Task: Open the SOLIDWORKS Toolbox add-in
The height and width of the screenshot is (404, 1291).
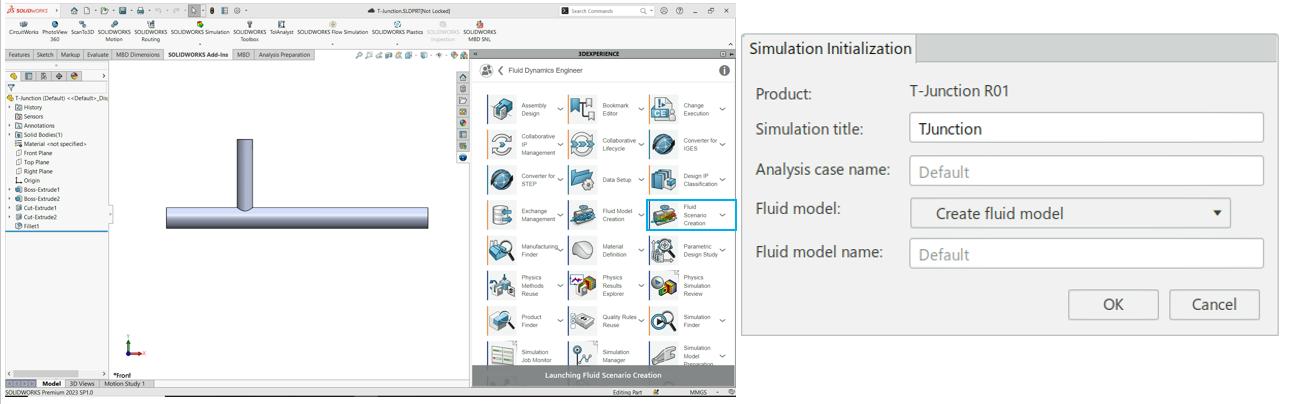Action: pyautogui.click(x=249, y=29)
